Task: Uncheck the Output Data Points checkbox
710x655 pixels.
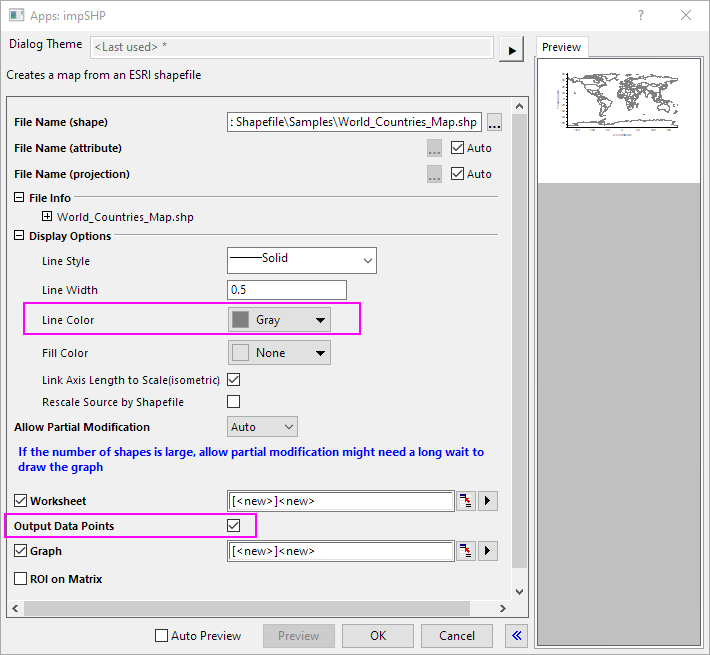Action: [234, 525]
